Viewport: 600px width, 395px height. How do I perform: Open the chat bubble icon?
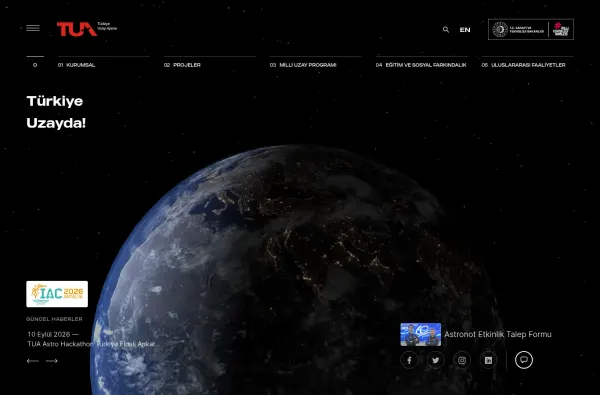[x=524, y=360]
